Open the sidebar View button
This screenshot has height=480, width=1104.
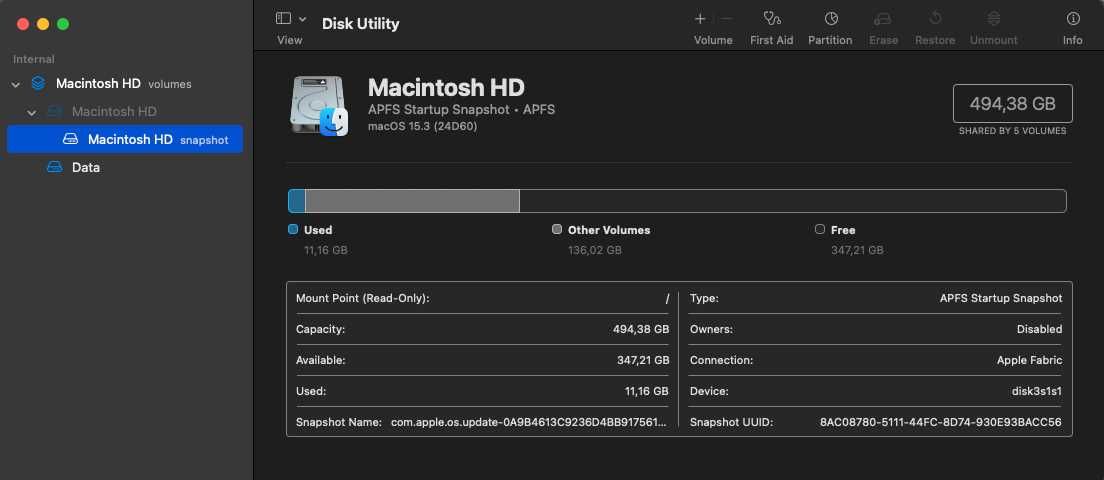(283, 18)
